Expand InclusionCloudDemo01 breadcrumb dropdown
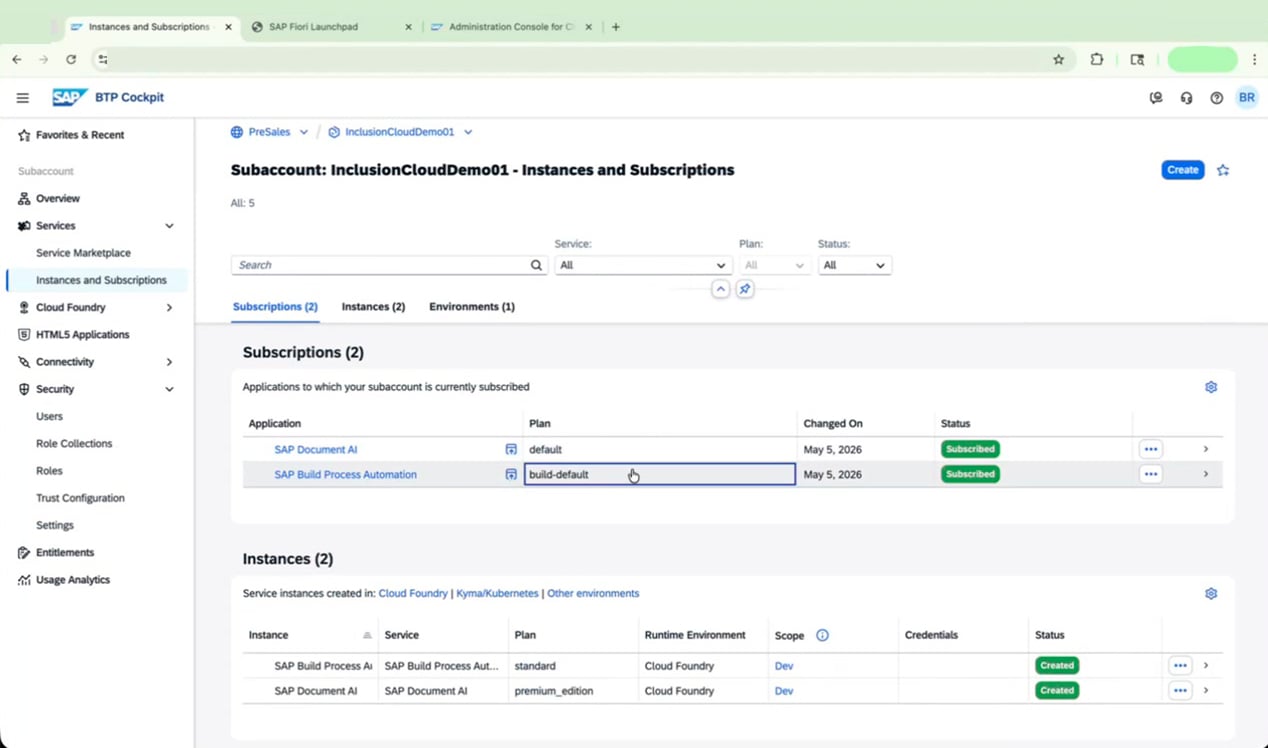This screenshot has width=1268, height=748. (468, 132)
